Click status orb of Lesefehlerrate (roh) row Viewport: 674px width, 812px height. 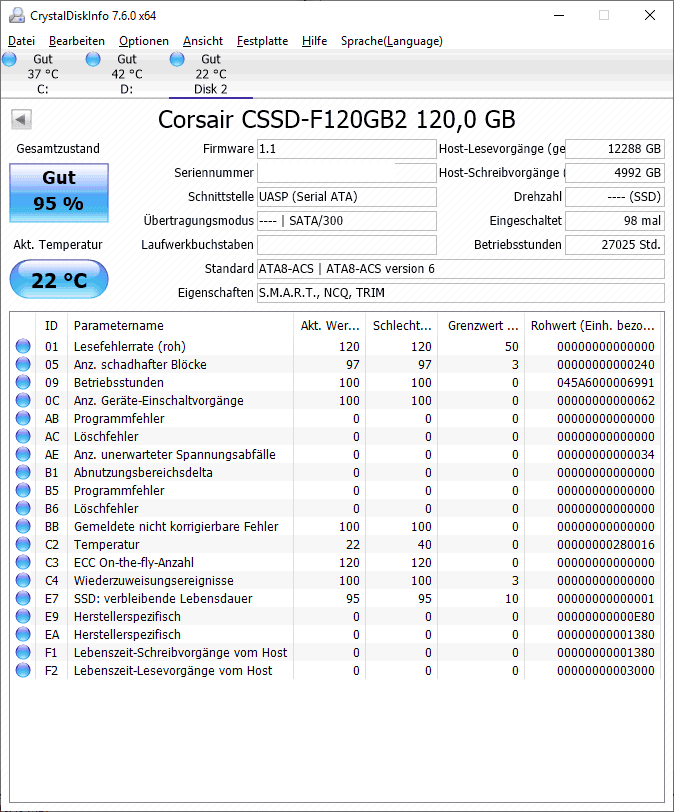23,346
